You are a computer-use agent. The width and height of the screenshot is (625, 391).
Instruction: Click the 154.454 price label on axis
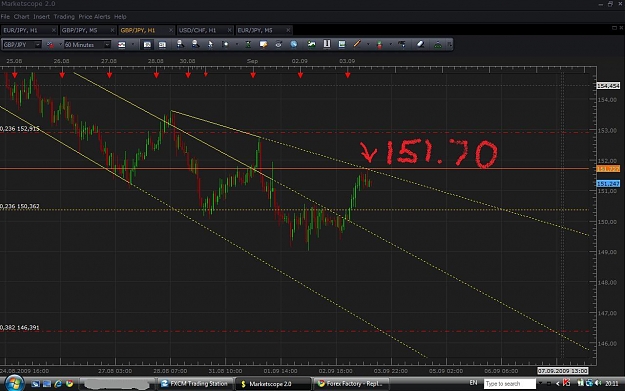(x=608, y=86)
